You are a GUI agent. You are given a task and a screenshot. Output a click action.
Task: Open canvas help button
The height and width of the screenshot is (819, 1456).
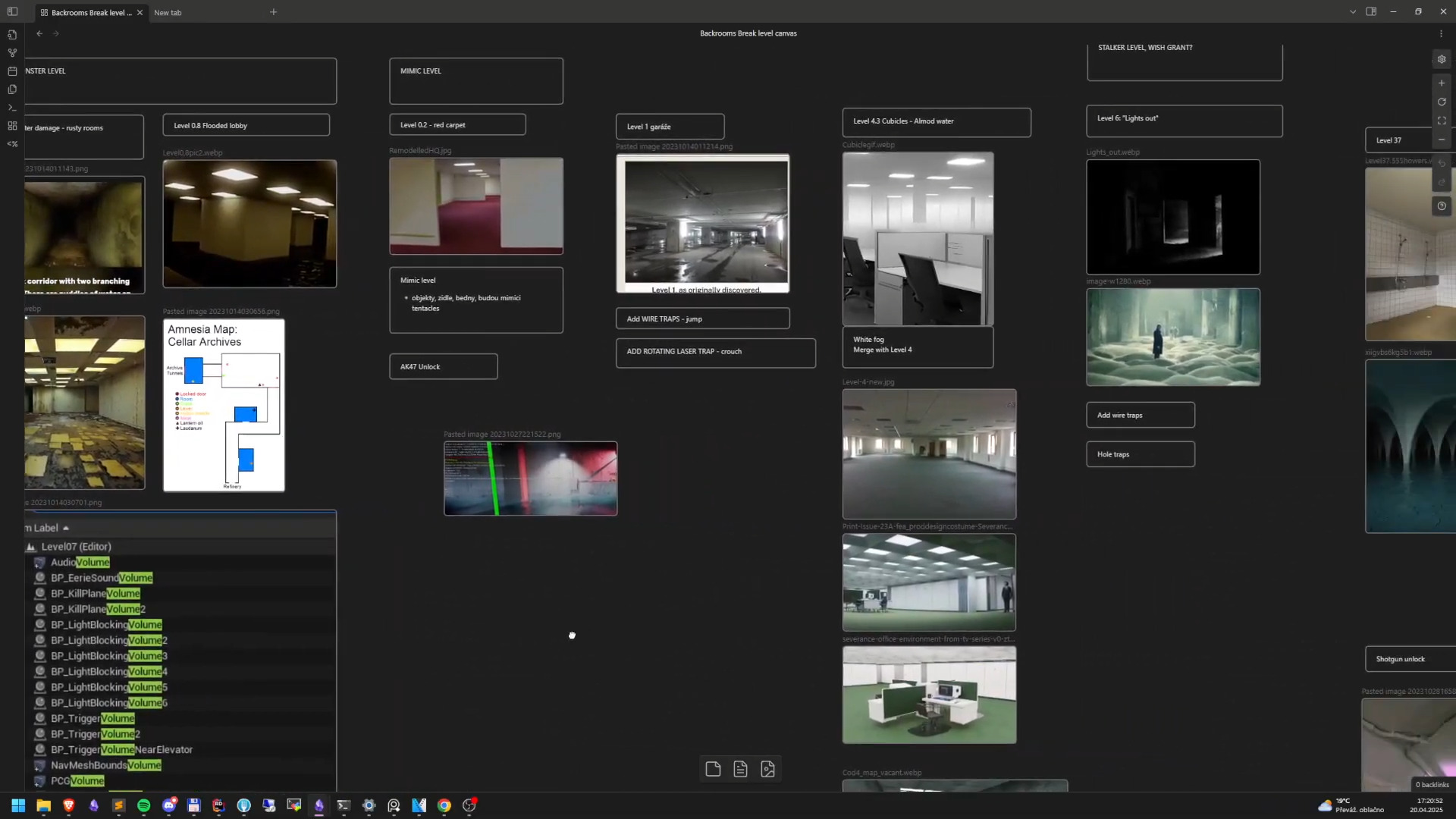[1442, 206]
